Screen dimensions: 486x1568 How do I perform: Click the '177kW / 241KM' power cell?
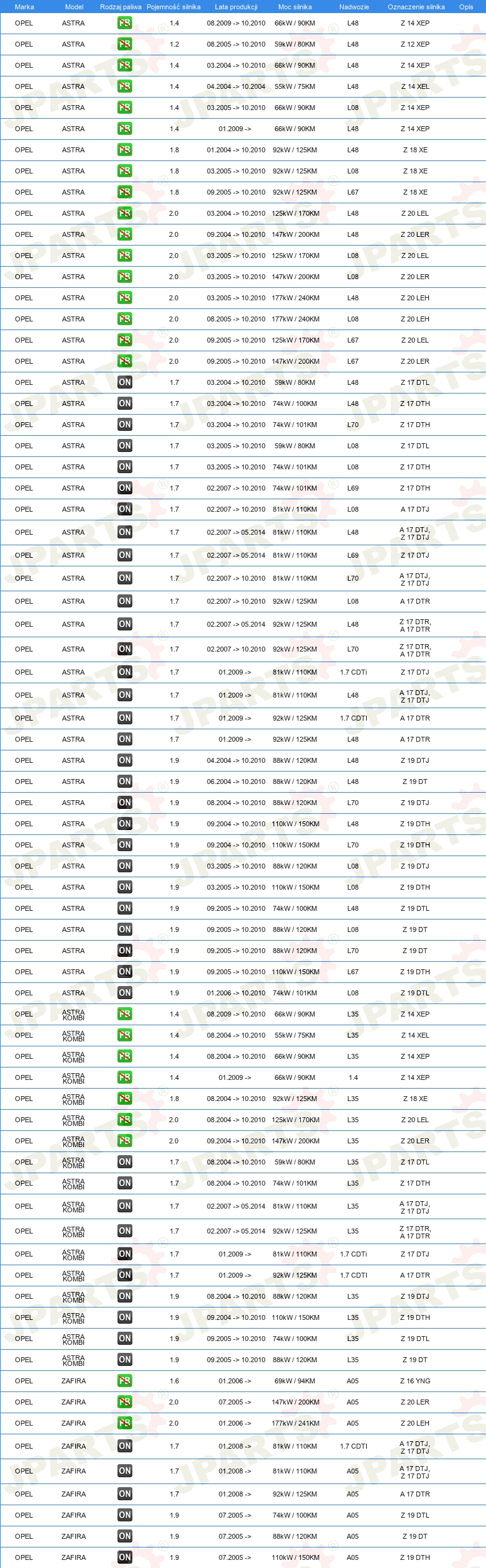pyautogui.click(x=295, y=1423)
